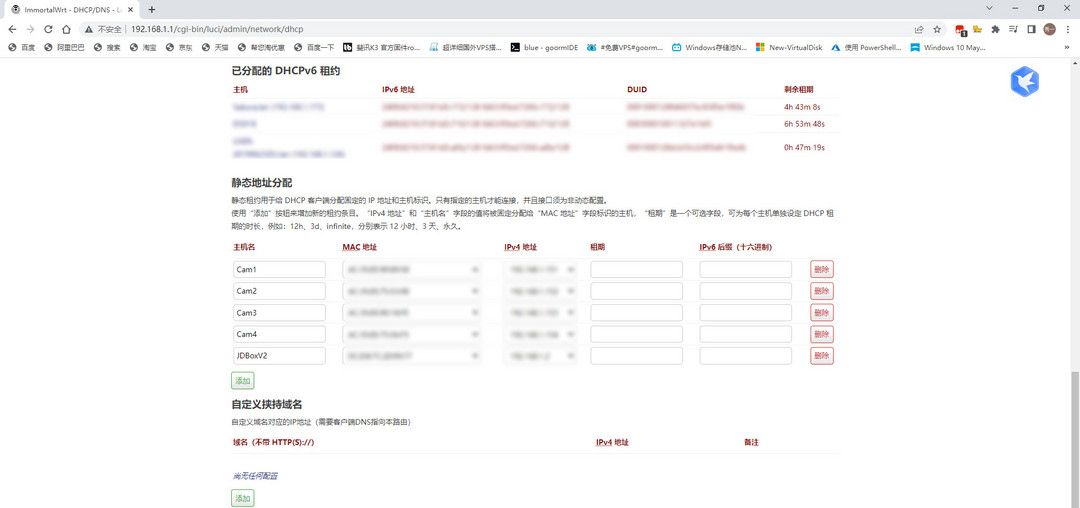This screenshot has height=508, width=1080.
Task: Open MAC address dropdown for Cam3
Action: point(412,313)
